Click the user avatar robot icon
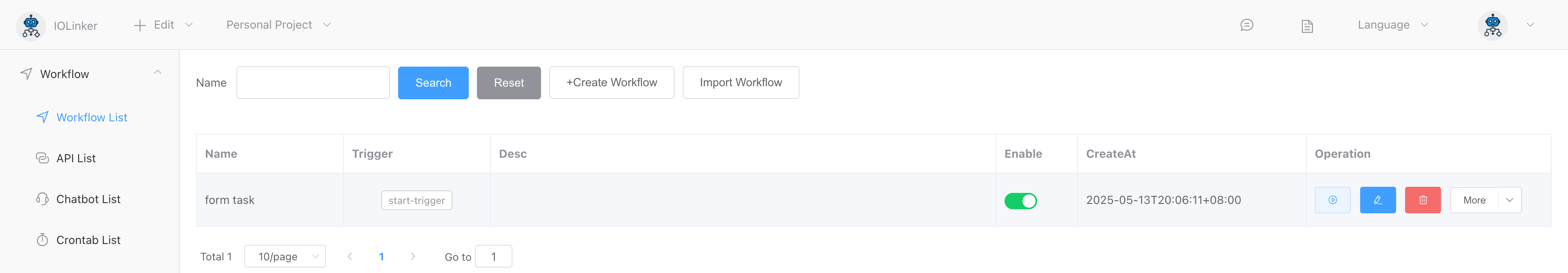 click(1492, 26)
